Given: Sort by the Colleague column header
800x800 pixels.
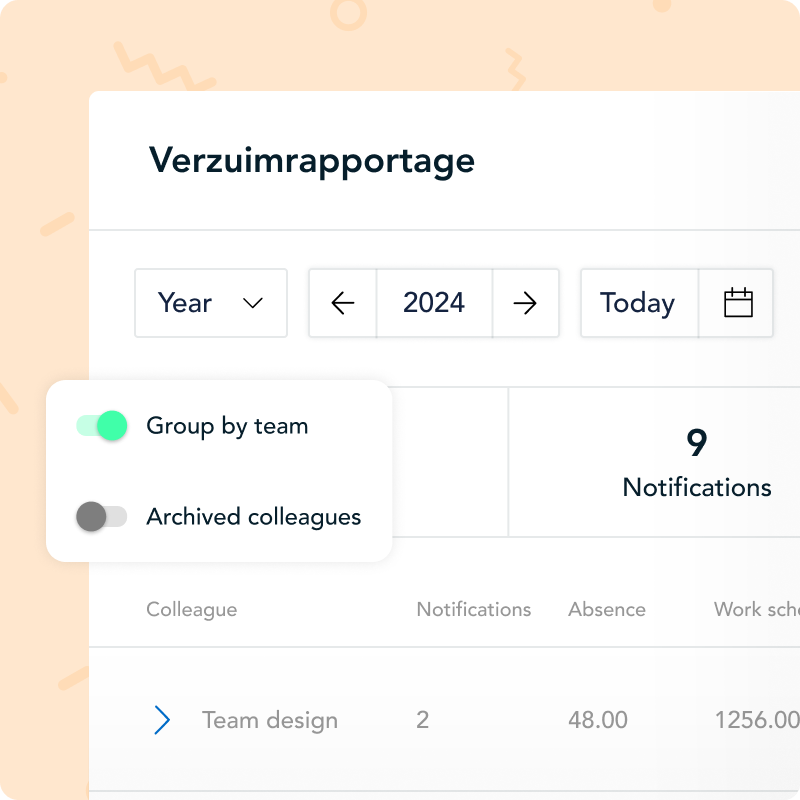Looking at the screenshot, I should coord(192,609).
